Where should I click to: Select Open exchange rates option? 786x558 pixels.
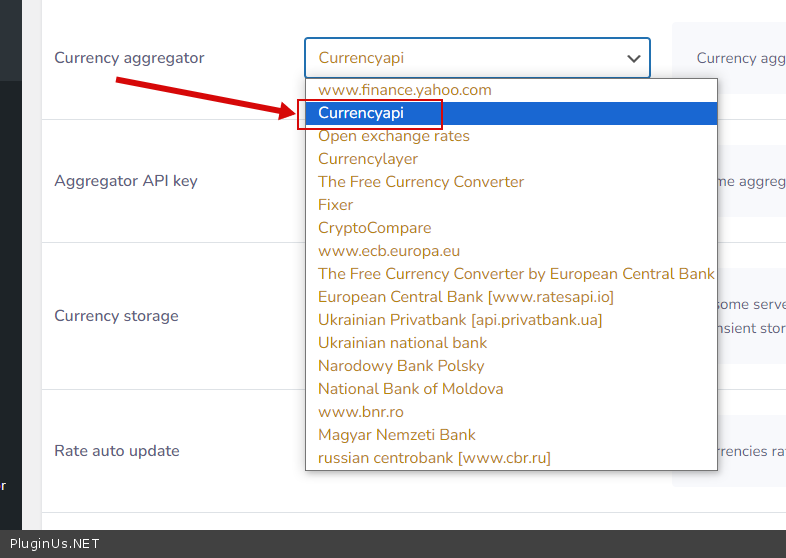pos(394,136)
